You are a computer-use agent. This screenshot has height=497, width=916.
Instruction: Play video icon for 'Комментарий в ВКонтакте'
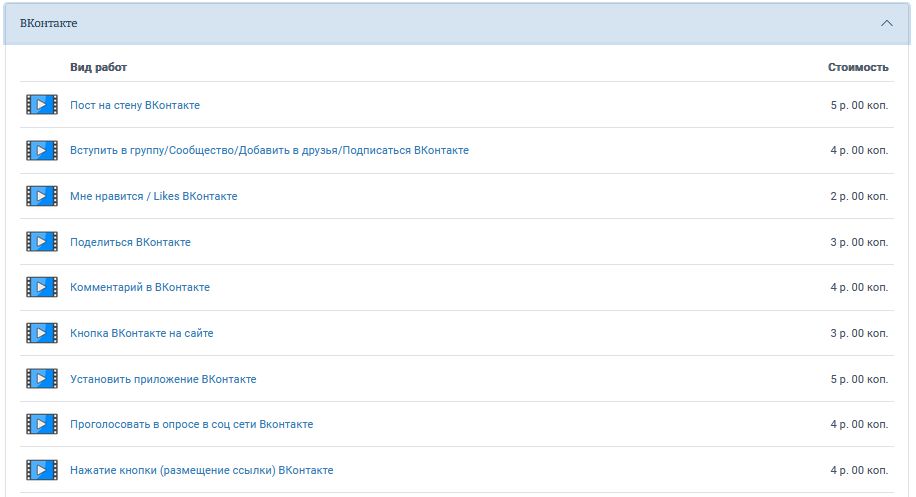point(41,288)
